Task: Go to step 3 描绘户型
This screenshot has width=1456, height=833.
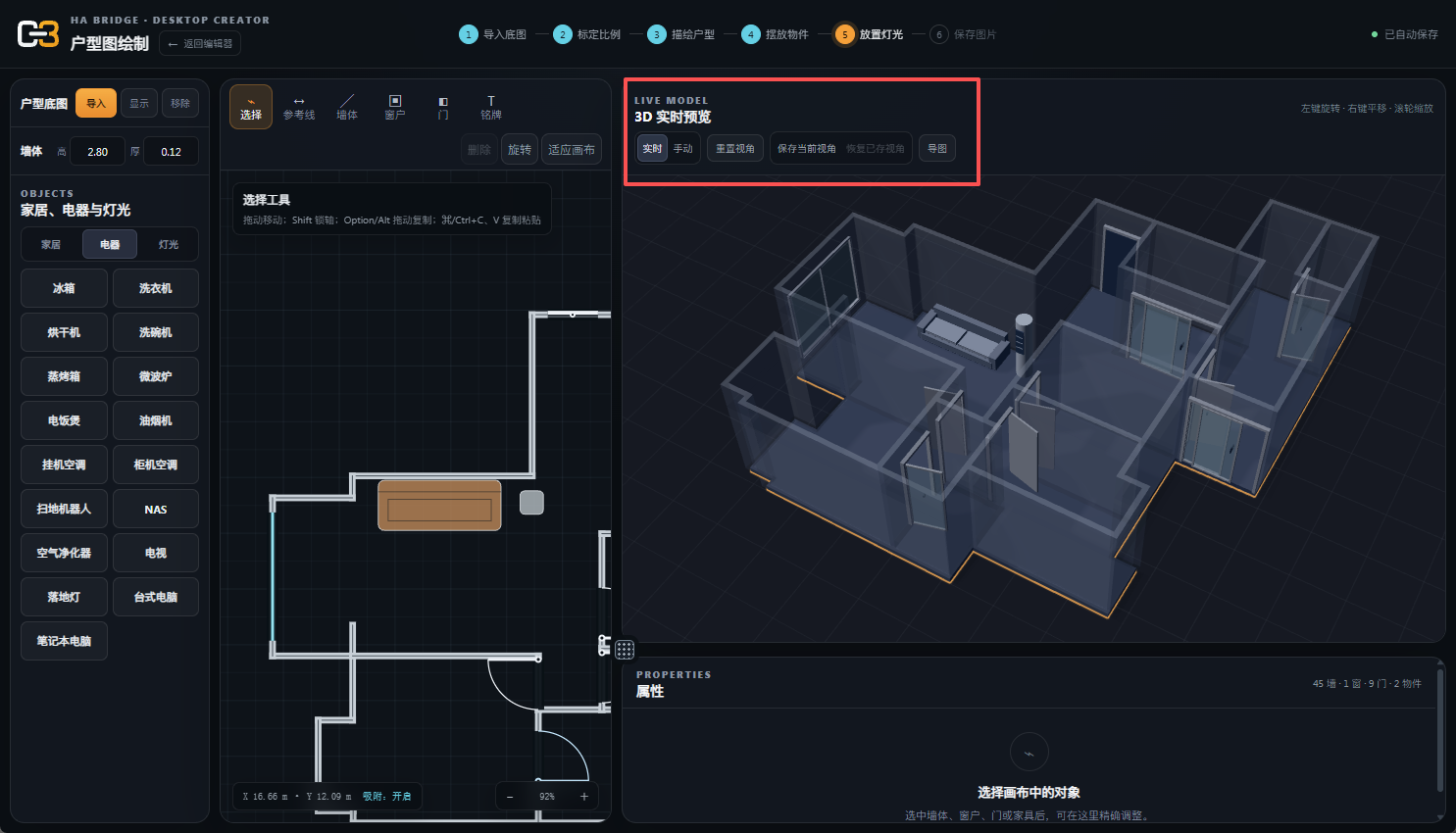Action: [x=681, y=34]
